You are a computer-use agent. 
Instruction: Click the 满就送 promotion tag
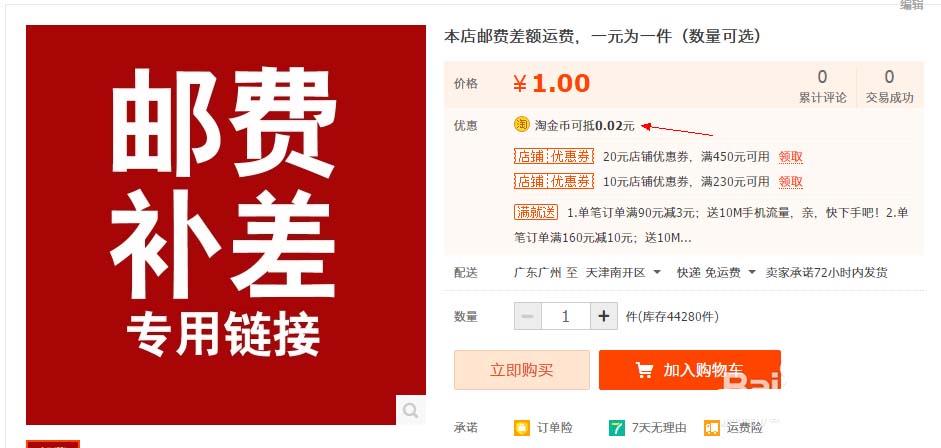tap(536, 212)
